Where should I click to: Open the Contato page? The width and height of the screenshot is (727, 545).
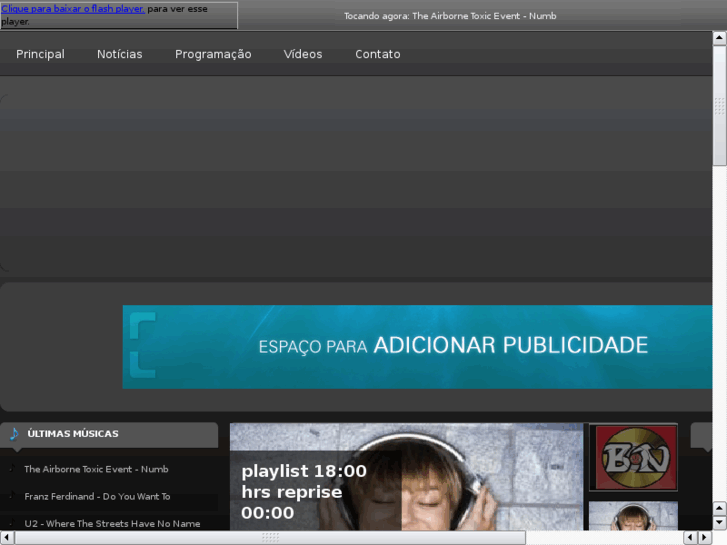(x=378, y=54)
